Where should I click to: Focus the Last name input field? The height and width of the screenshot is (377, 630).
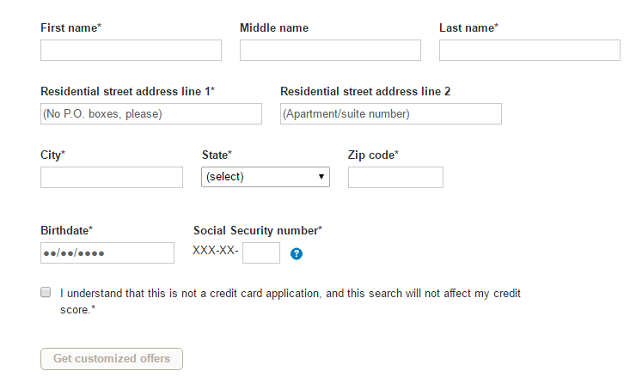(530, 50)
